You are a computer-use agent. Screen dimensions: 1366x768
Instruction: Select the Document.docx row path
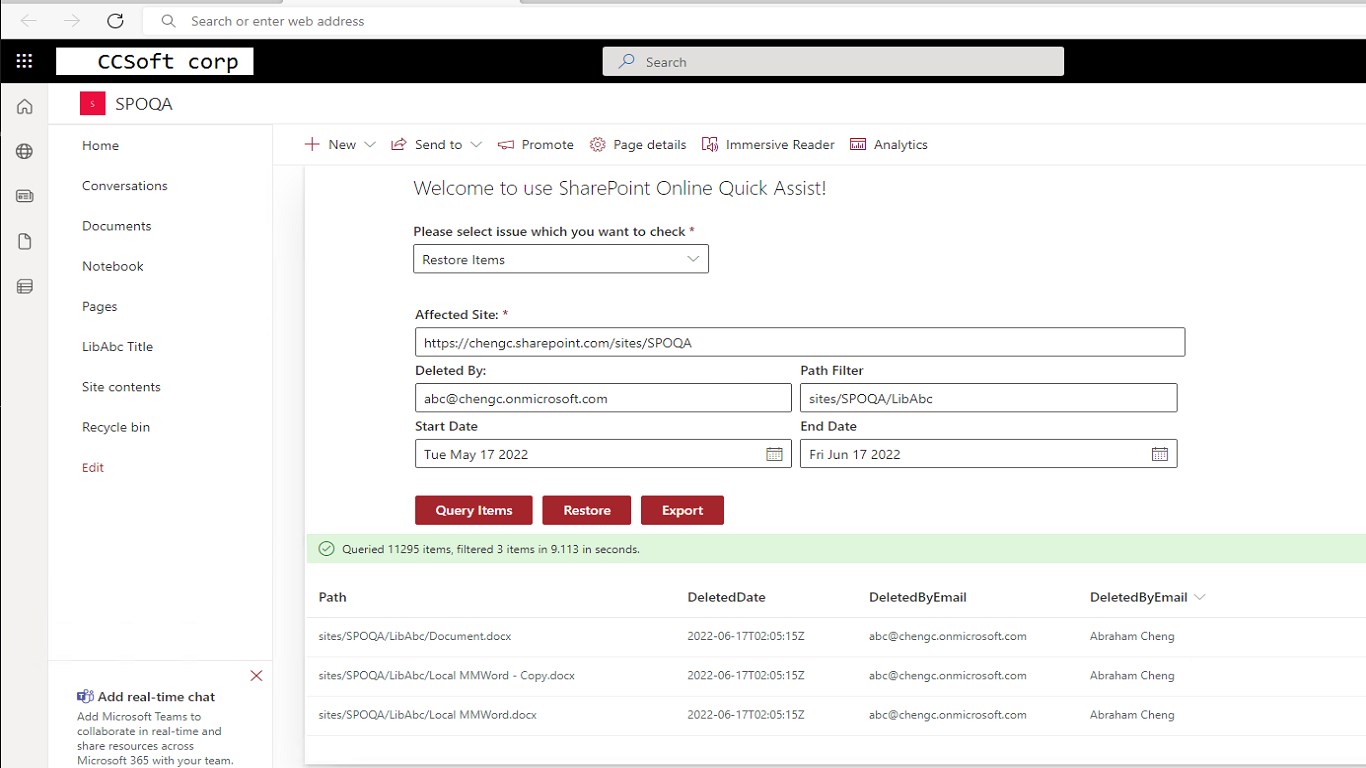click(415, 636)
